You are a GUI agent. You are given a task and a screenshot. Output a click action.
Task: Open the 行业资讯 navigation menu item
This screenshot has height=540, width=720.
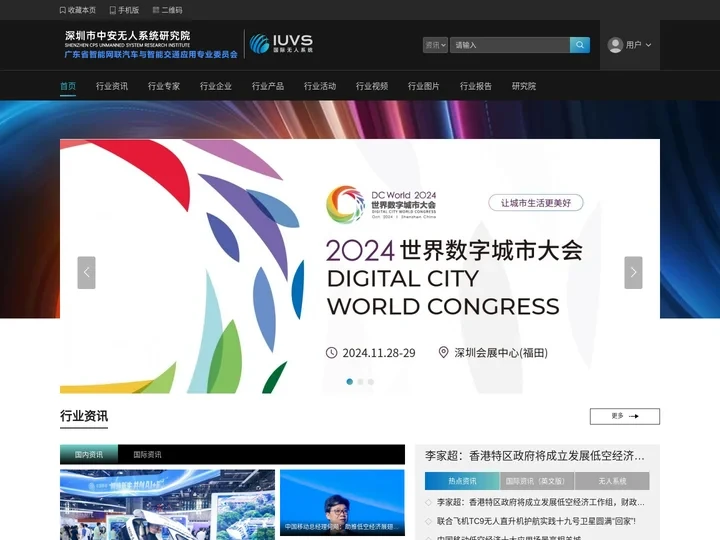(x=112, y=86)
